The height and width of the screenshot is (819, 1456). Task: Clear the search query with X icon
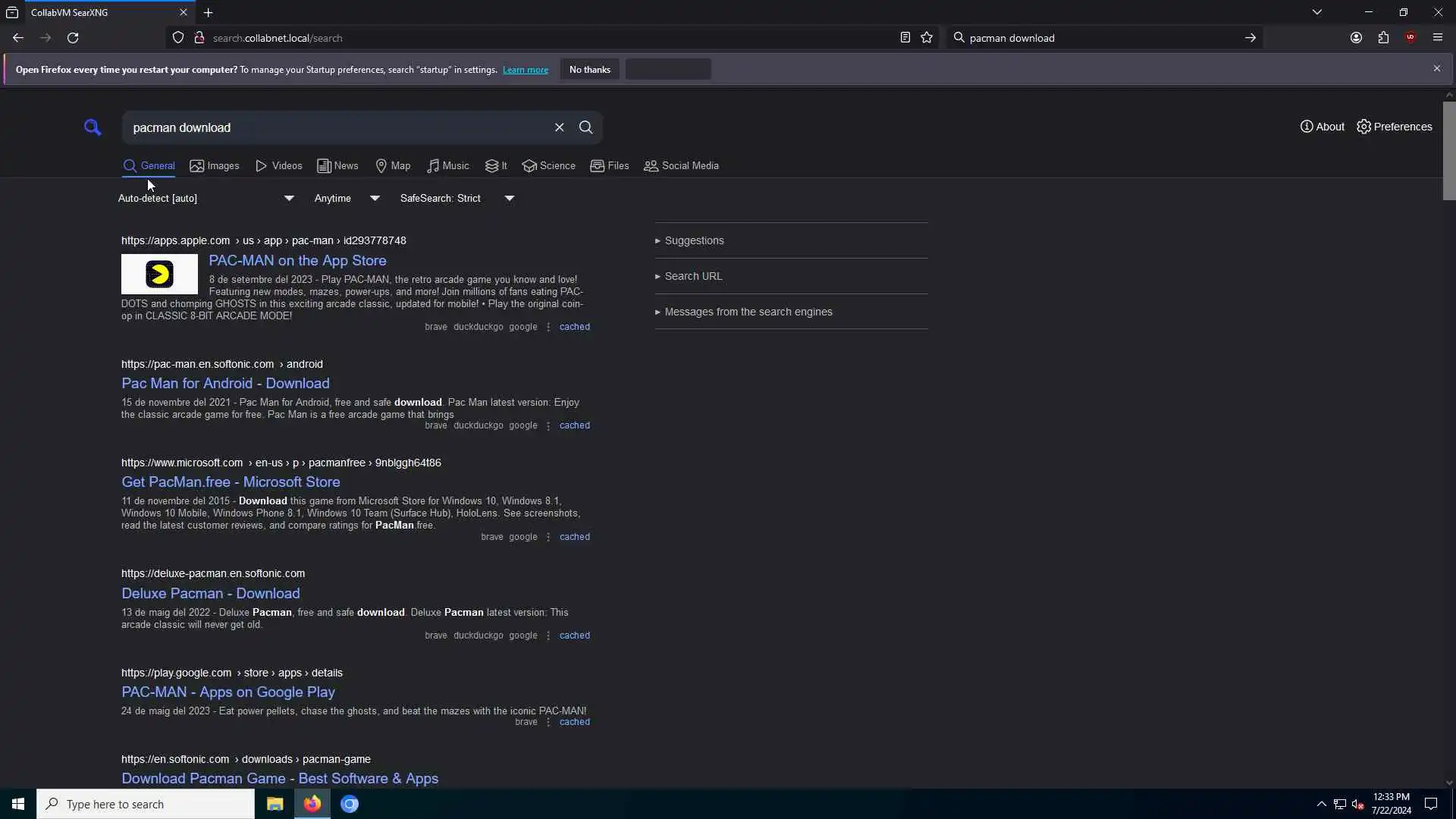click(559, 127)
